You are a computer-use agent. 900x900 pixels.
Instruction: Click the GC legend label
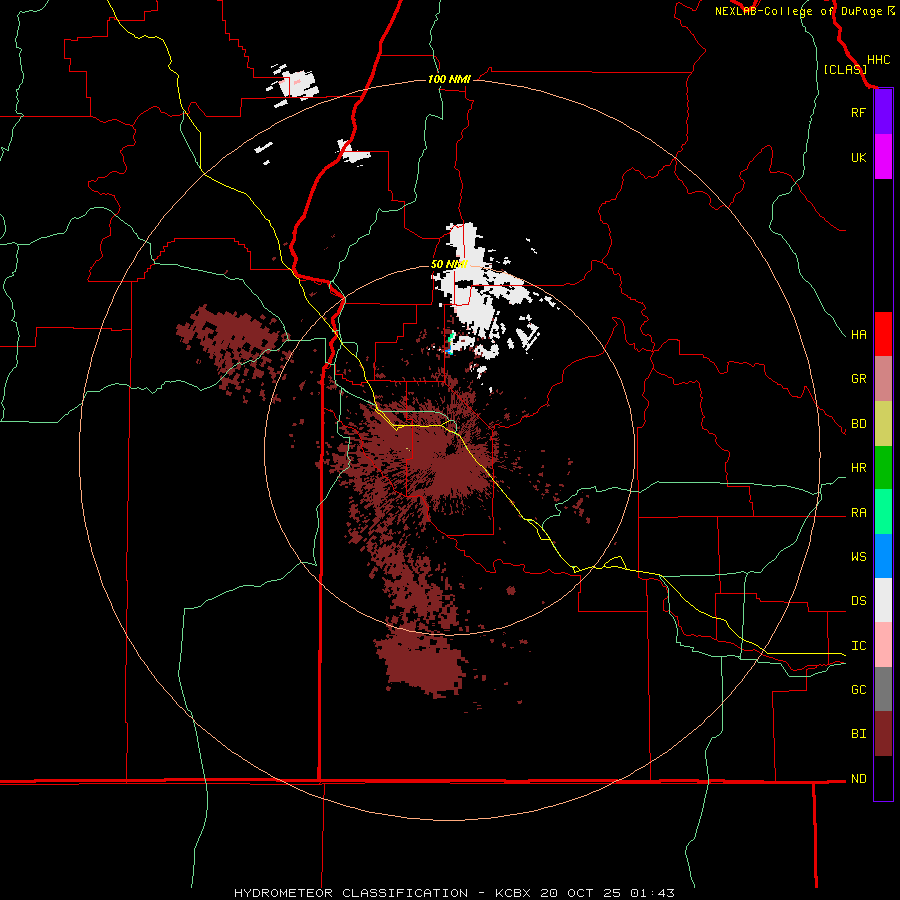tap(858, 690)
